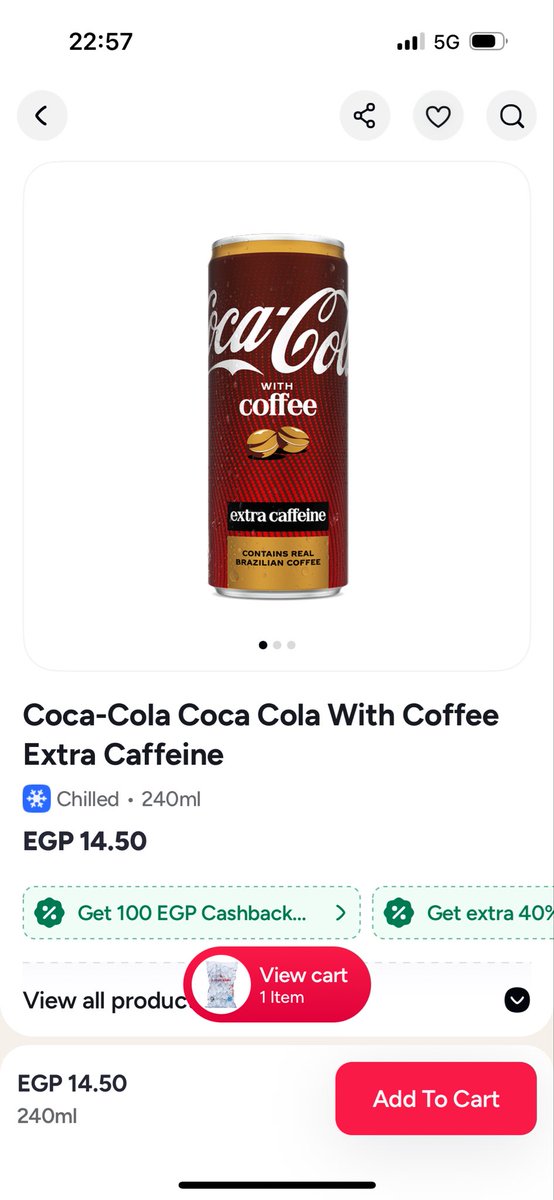This screenshot has height=1200, width=554.
Task: Add To Cart button
Action: [436, 1099]
